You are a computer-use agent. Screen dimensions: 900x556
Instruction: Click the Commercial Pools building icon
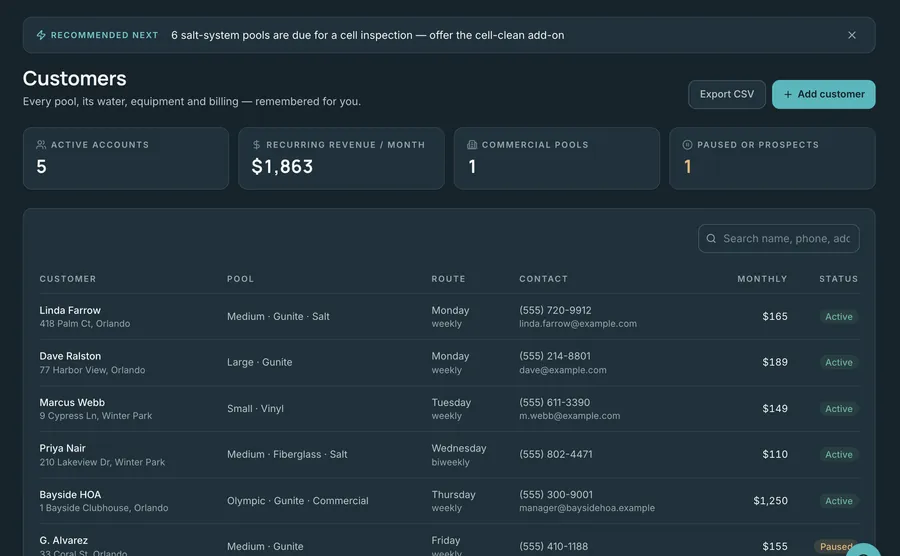[x=472, y=145]
